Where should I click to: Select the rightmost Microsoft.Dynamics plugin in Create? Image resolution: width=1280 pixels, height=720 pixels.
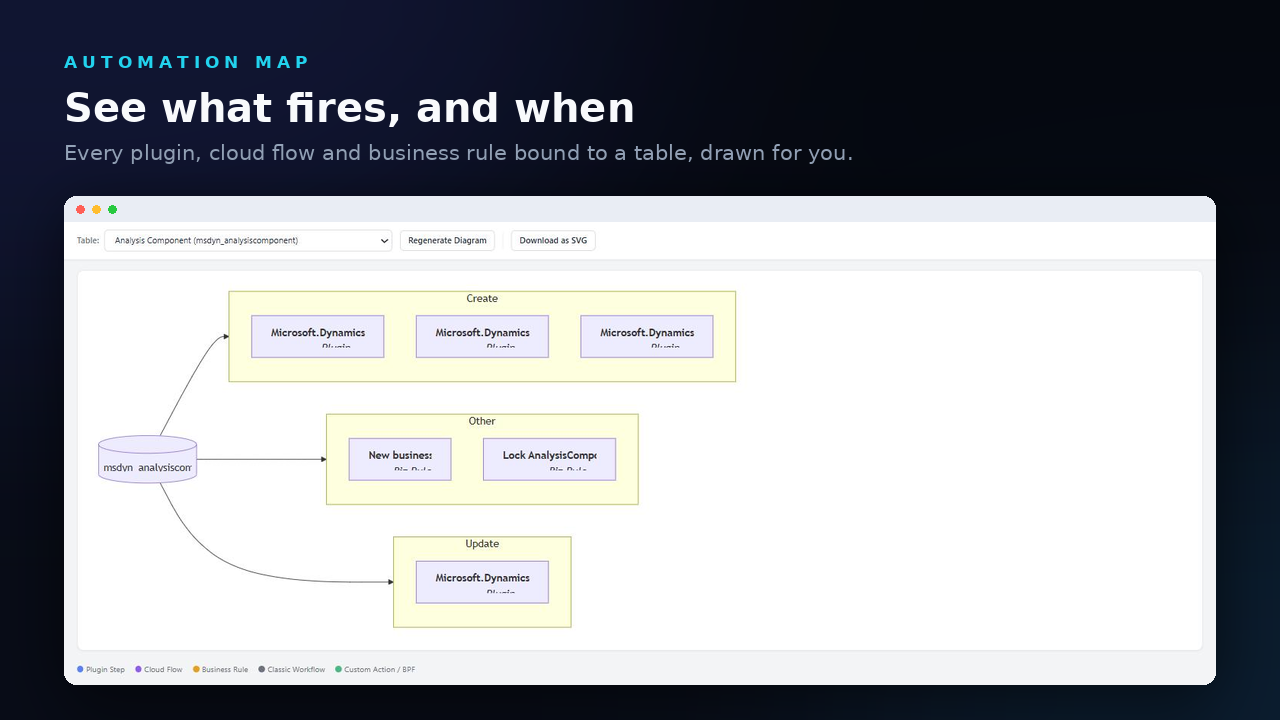[647, 337]
